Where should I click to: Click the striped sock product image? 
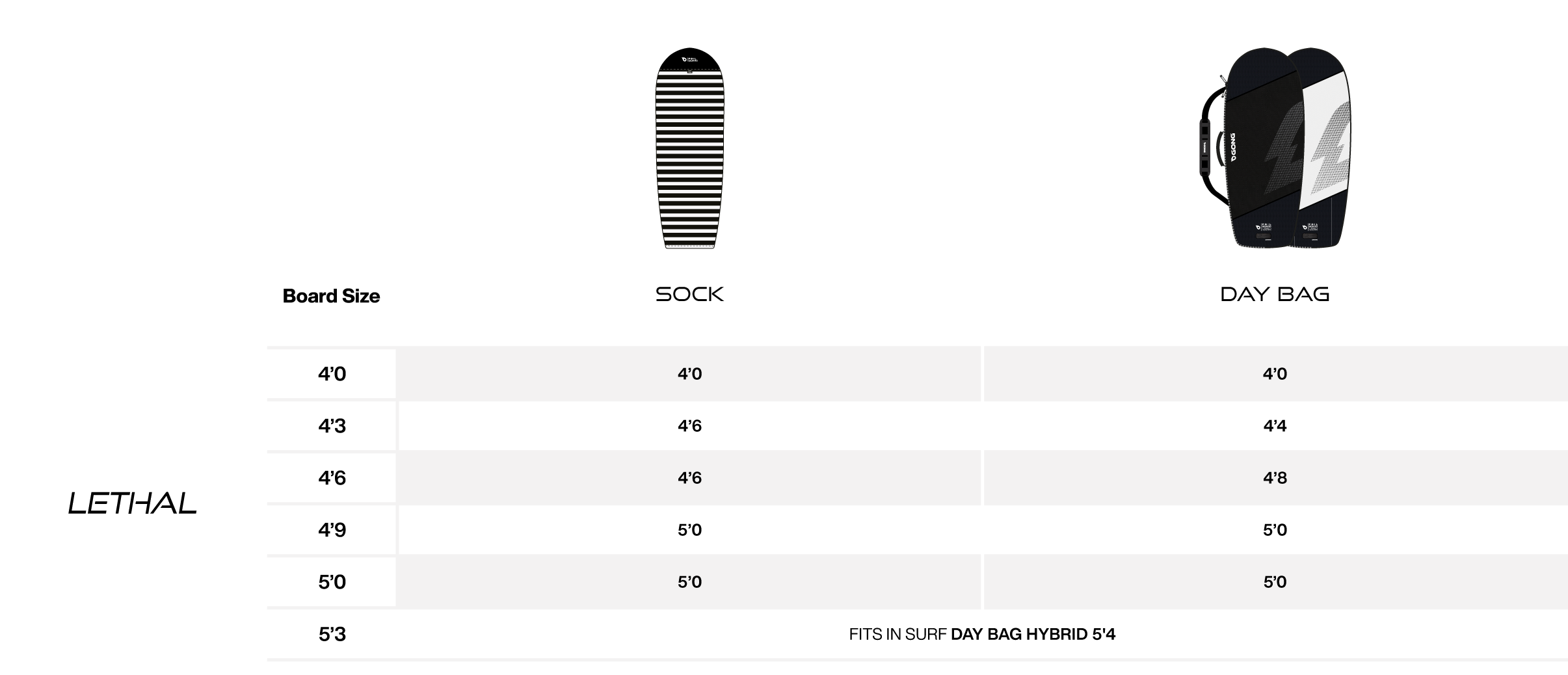(x=689, y=148)
